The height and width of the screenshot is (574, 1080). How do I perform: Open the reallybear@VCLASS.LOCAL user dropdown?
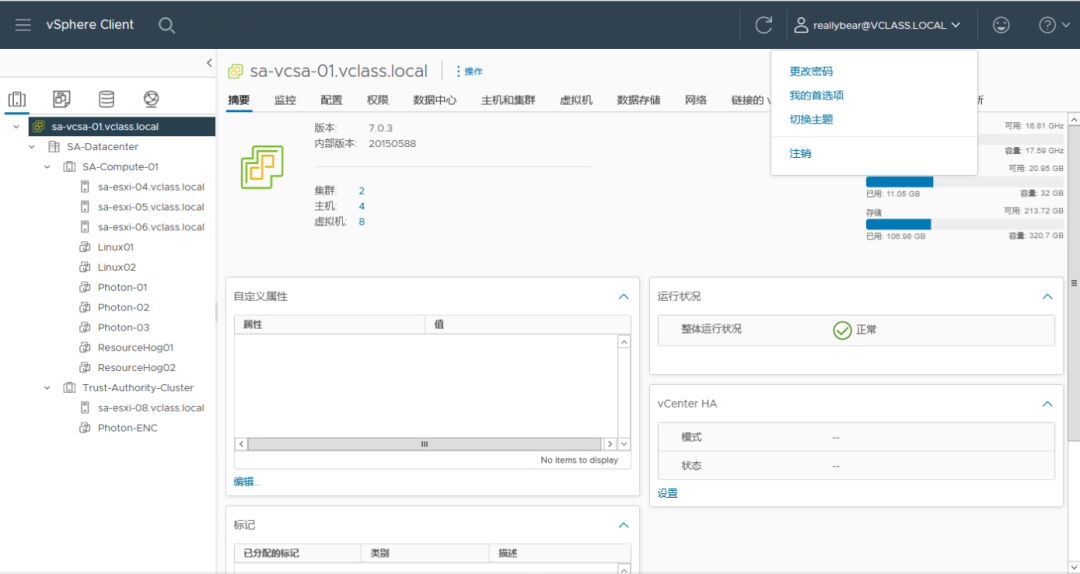coord(877,25)
